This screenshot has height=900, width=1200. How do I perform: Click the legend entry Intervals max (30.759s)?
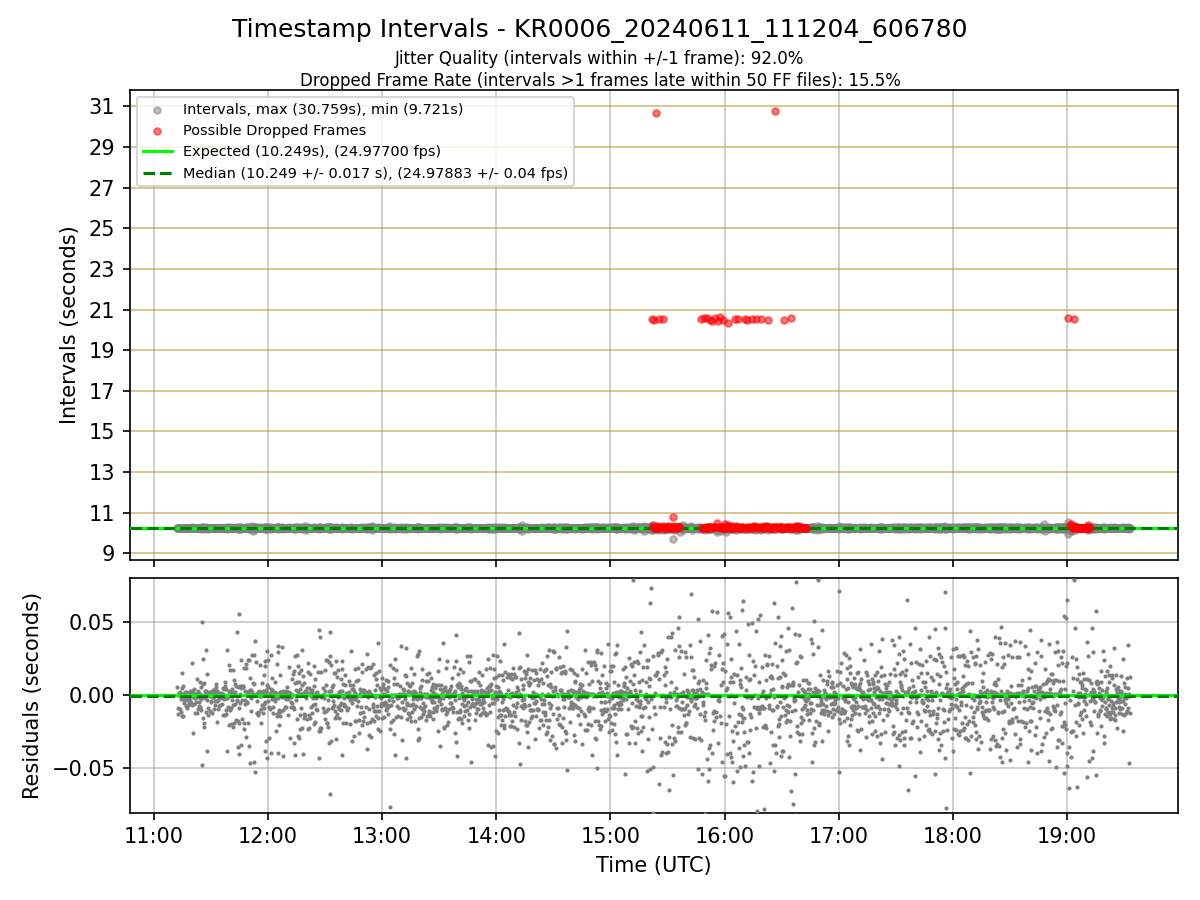pyautogui.click(x=323, y=108)
